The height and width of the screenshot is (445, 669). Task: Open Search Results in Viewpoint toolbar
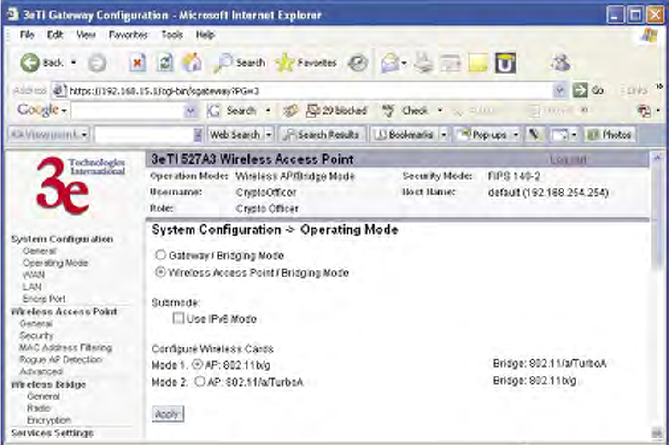click(322, 135)
